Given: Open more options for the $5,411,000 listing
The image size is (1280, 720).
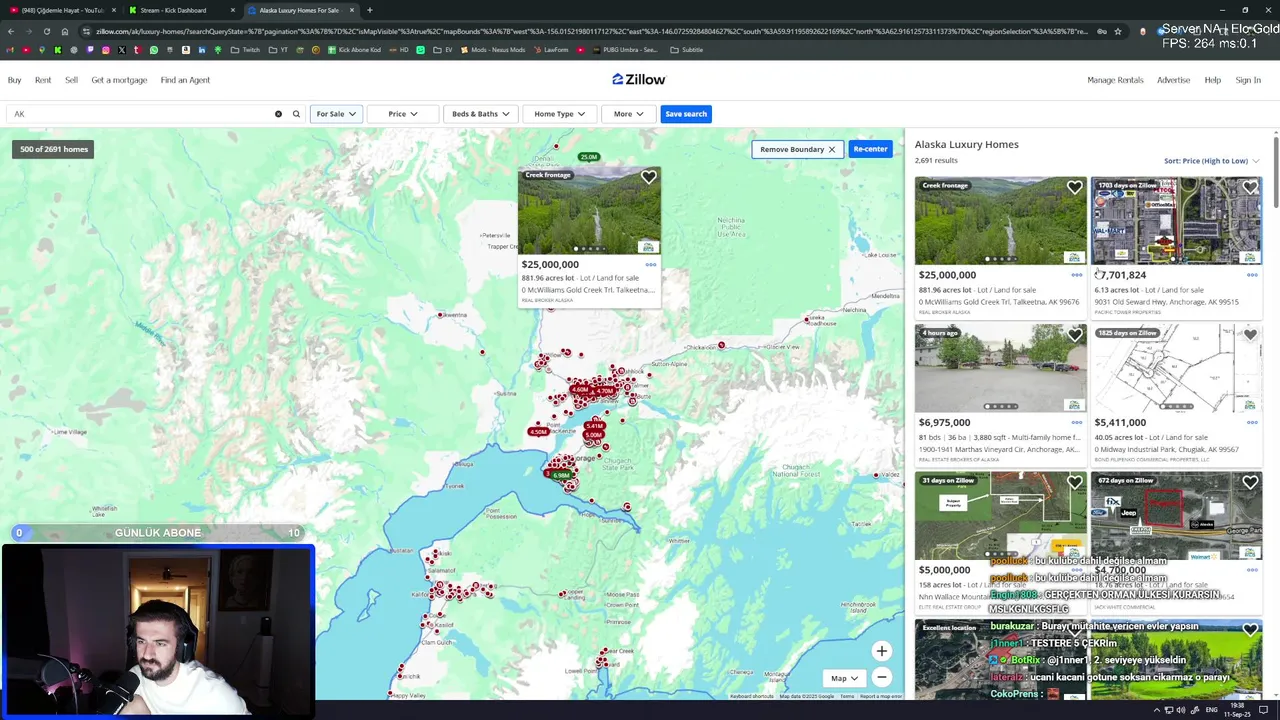Looking at the screenshot, I should tap(1252, 422).
